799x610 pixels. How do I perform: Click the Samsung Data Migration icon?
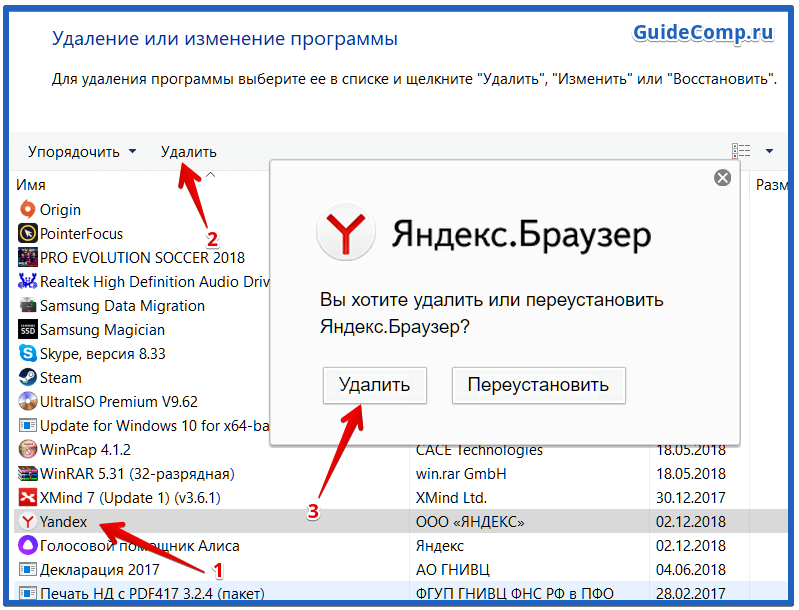[x=28, y=305]
